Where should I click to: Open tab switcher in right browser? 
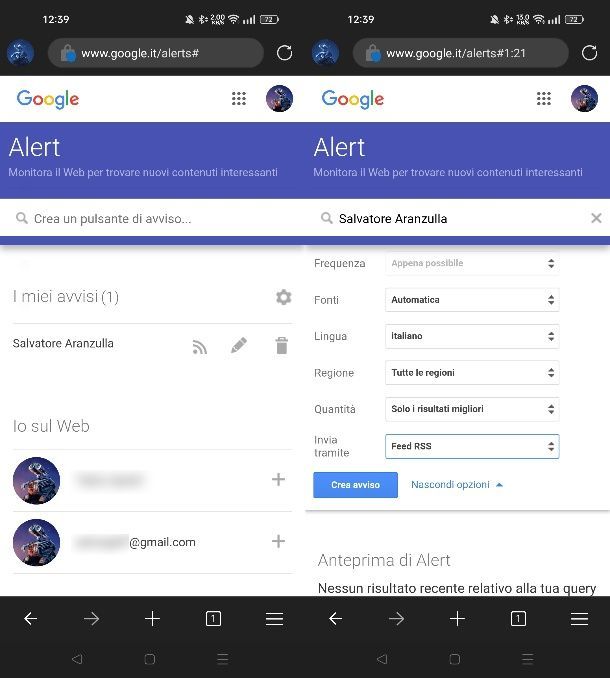(x=518, y=619)
